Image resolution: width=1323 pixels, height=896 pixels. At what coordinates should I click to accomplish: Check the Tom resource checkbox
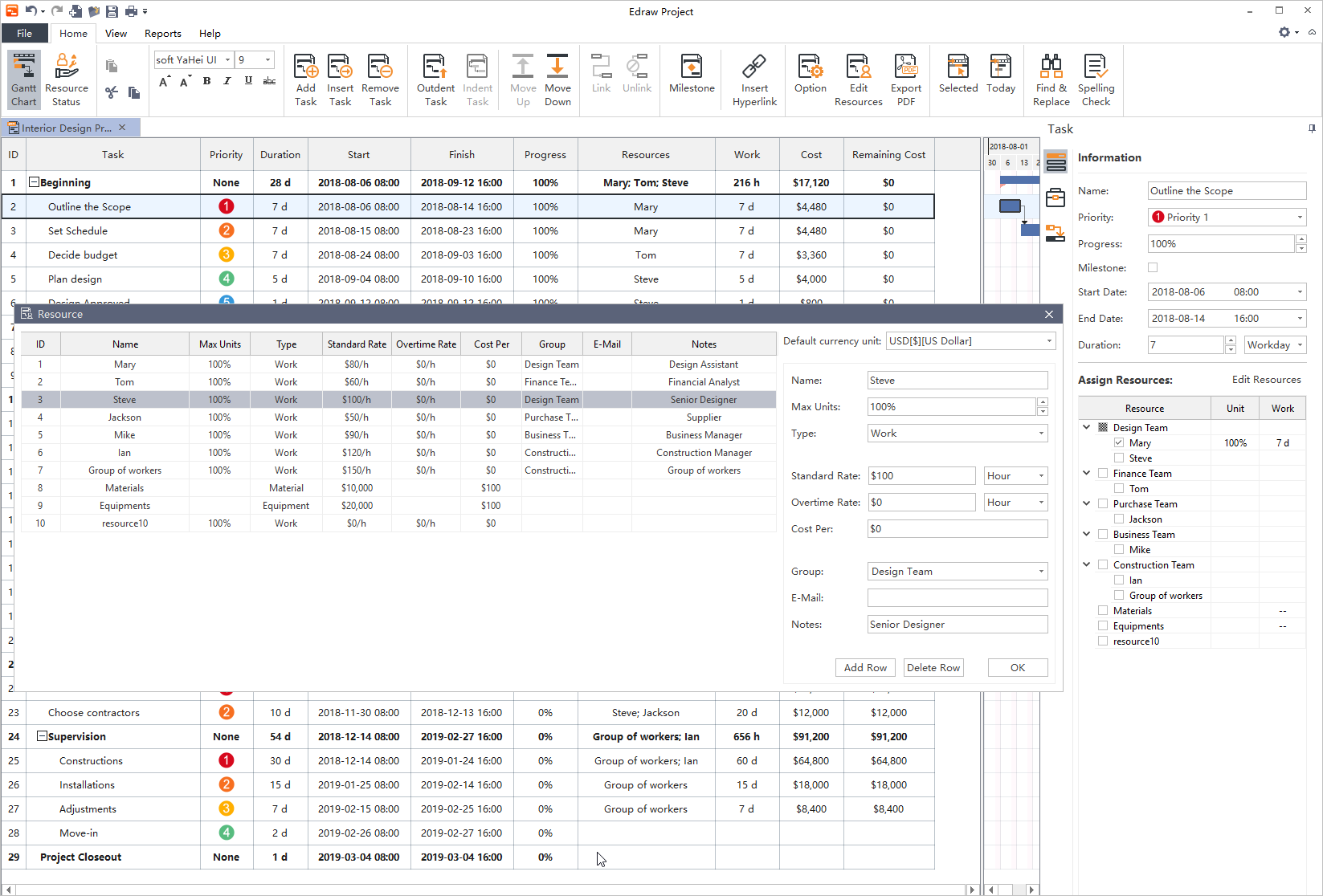(1119, 488)
